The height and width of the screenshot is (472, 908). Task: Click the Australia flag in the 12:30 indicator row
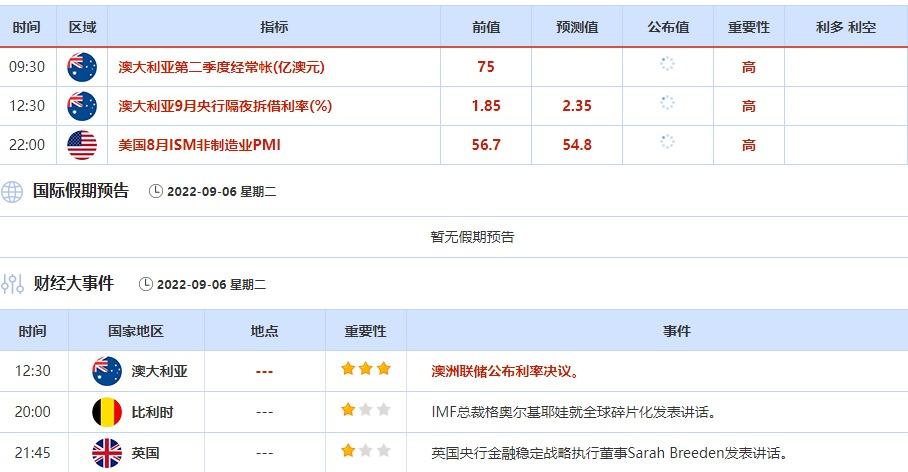(x=82, y=105)
